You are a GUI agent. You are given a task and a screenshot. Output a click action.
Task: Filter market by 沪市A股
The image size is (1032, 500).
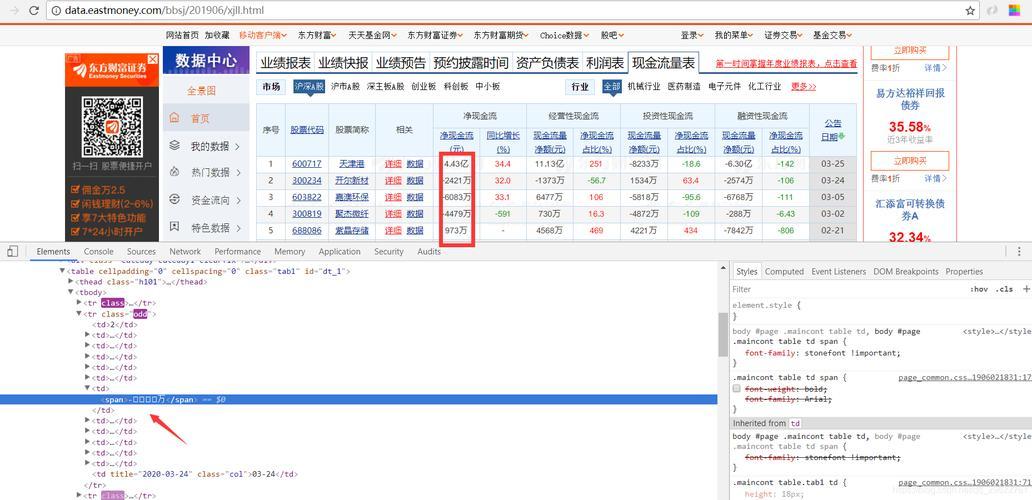[346, 86]
